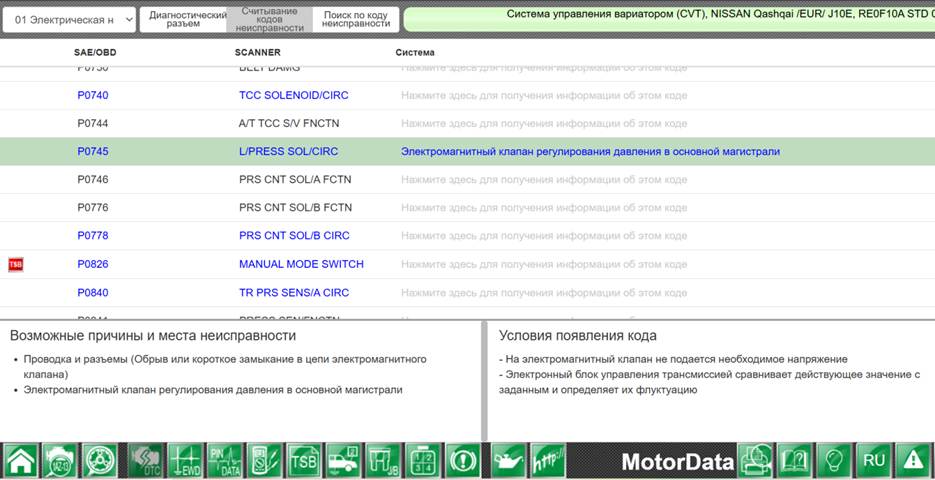
Task: Click info placeholder in P0740 row
Action: 544,95
